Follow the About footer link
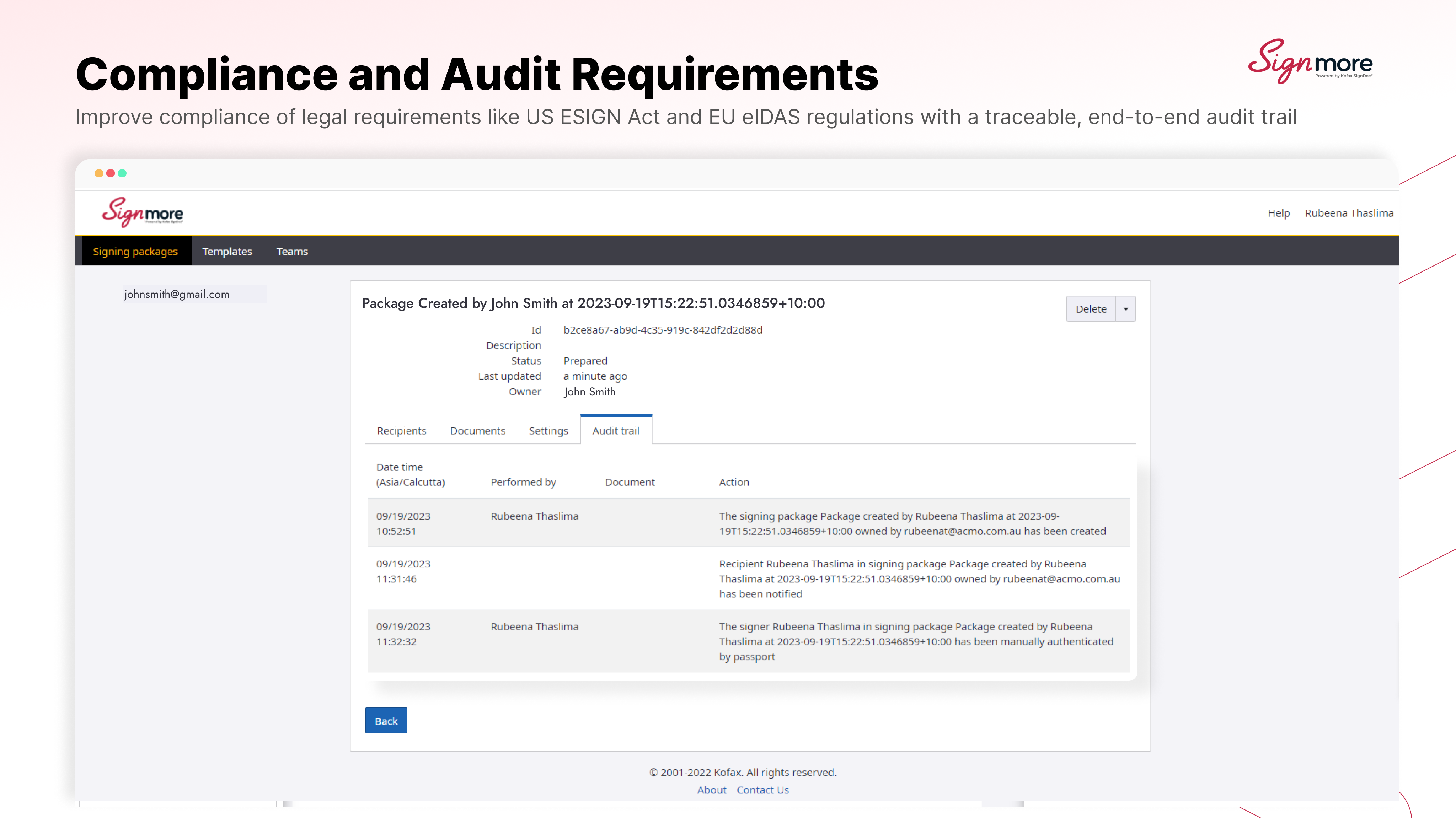 coord(711,790)
